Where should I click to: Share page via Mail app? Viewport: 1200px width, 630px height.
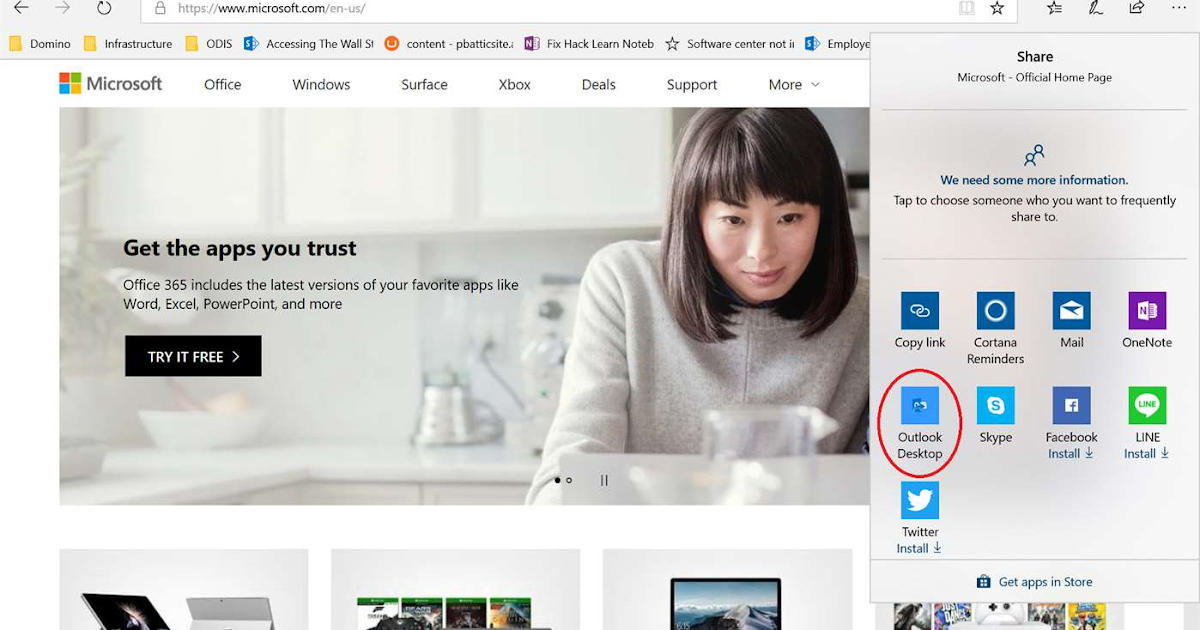coord(1071,311)
